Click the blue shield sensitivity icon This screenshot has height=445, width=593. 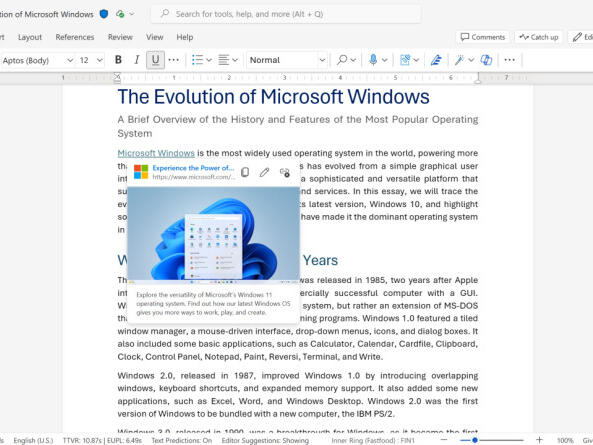tap(104, 14)
